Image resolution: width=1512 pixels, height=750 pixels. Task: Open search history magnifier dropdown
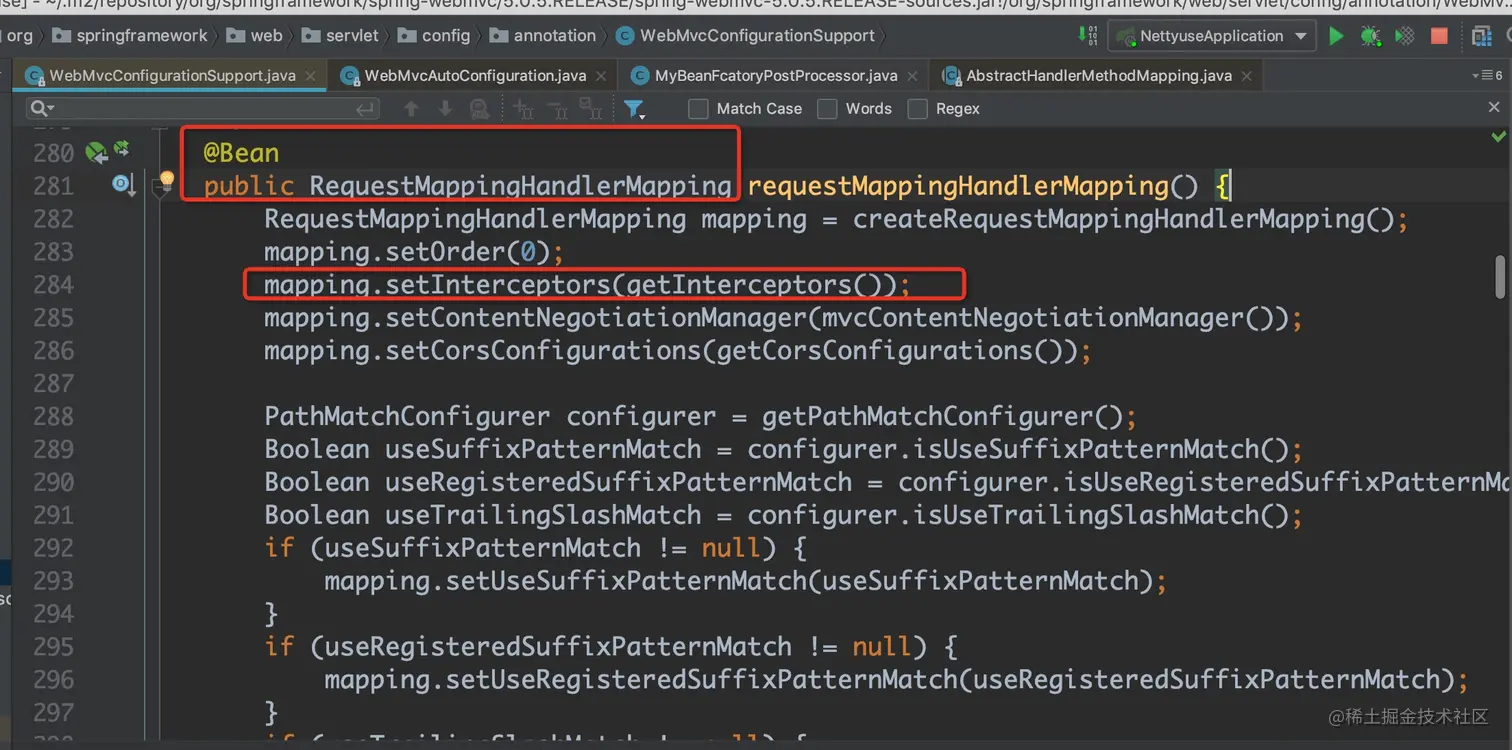click(42, 108)
